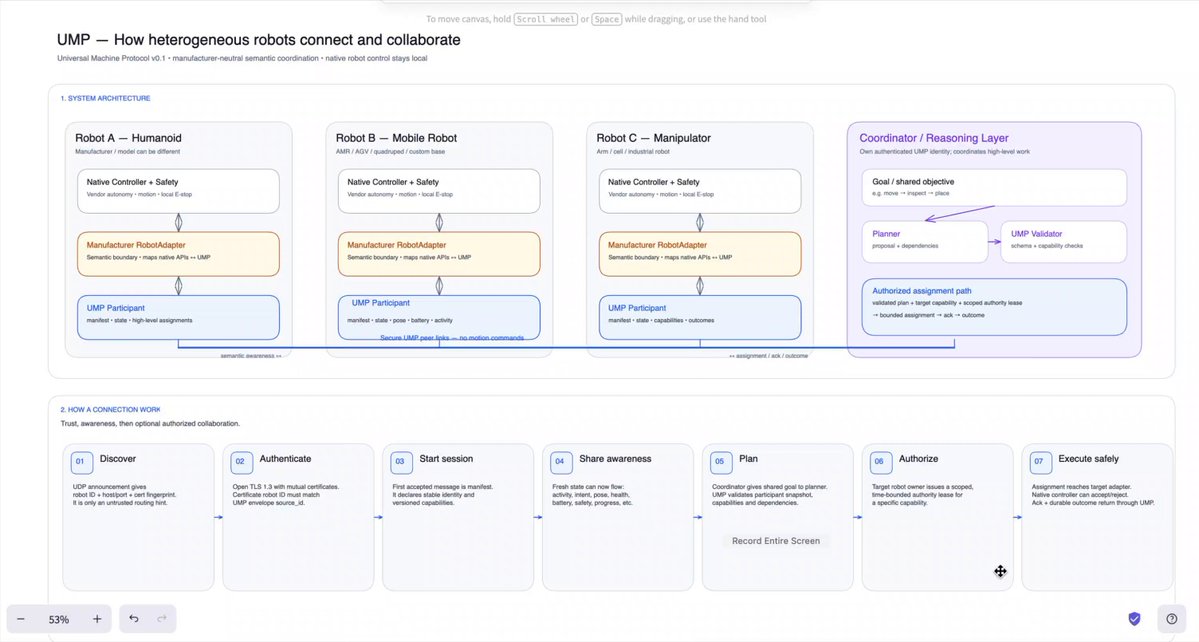Click the '2. HOW A CONNECTION WORKS' label
This screenshot has height=642, width=1199.
click(111, 410)
